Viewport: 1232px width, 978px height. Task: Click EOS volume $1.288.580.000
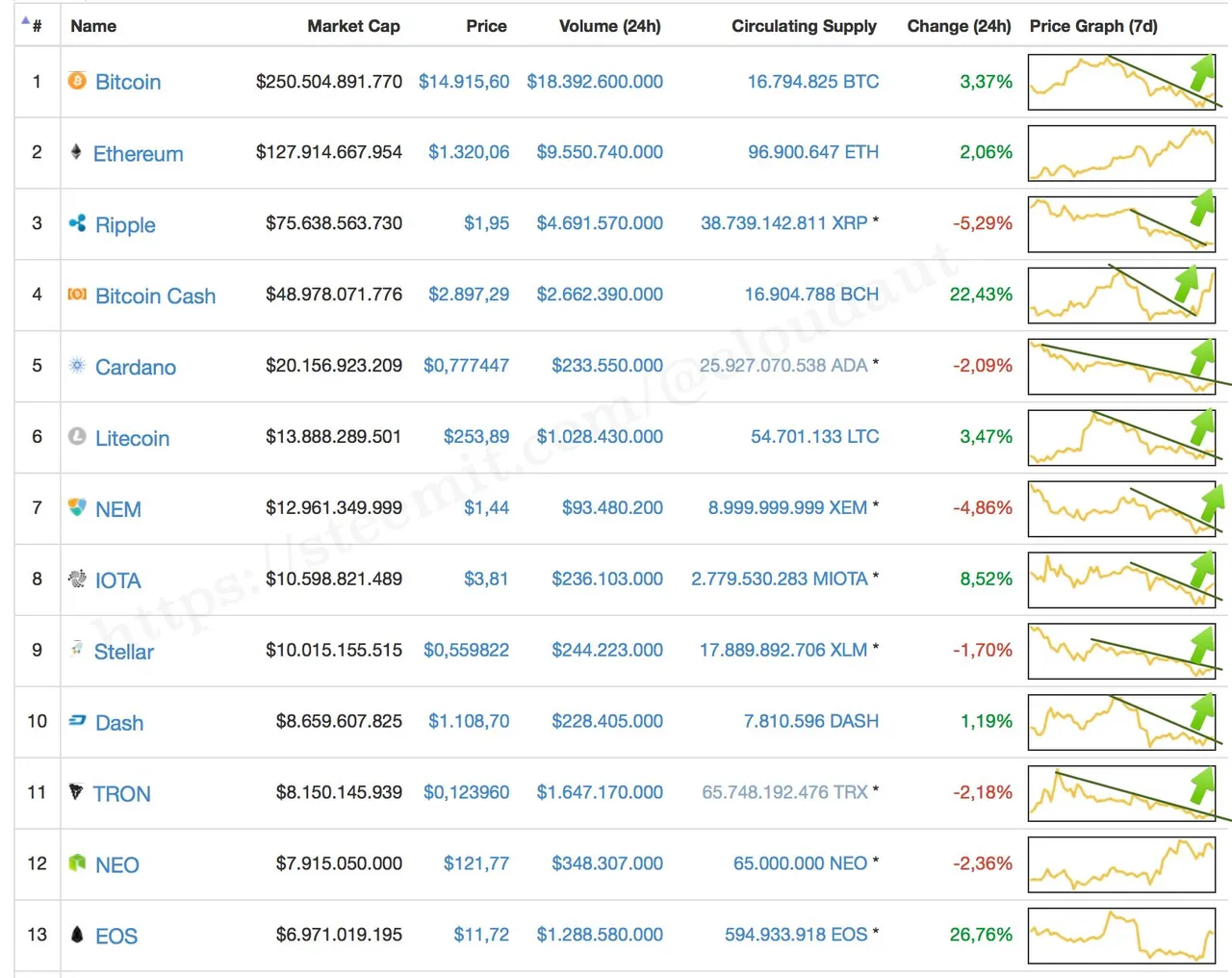tap(600, 935)
